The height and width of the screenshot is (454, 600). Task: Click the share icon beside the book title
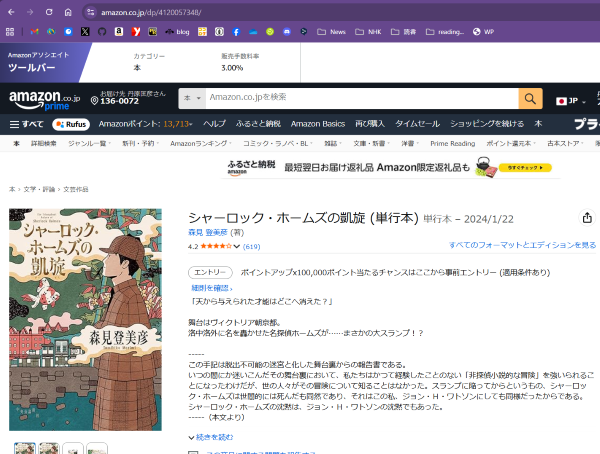point(587,218)
